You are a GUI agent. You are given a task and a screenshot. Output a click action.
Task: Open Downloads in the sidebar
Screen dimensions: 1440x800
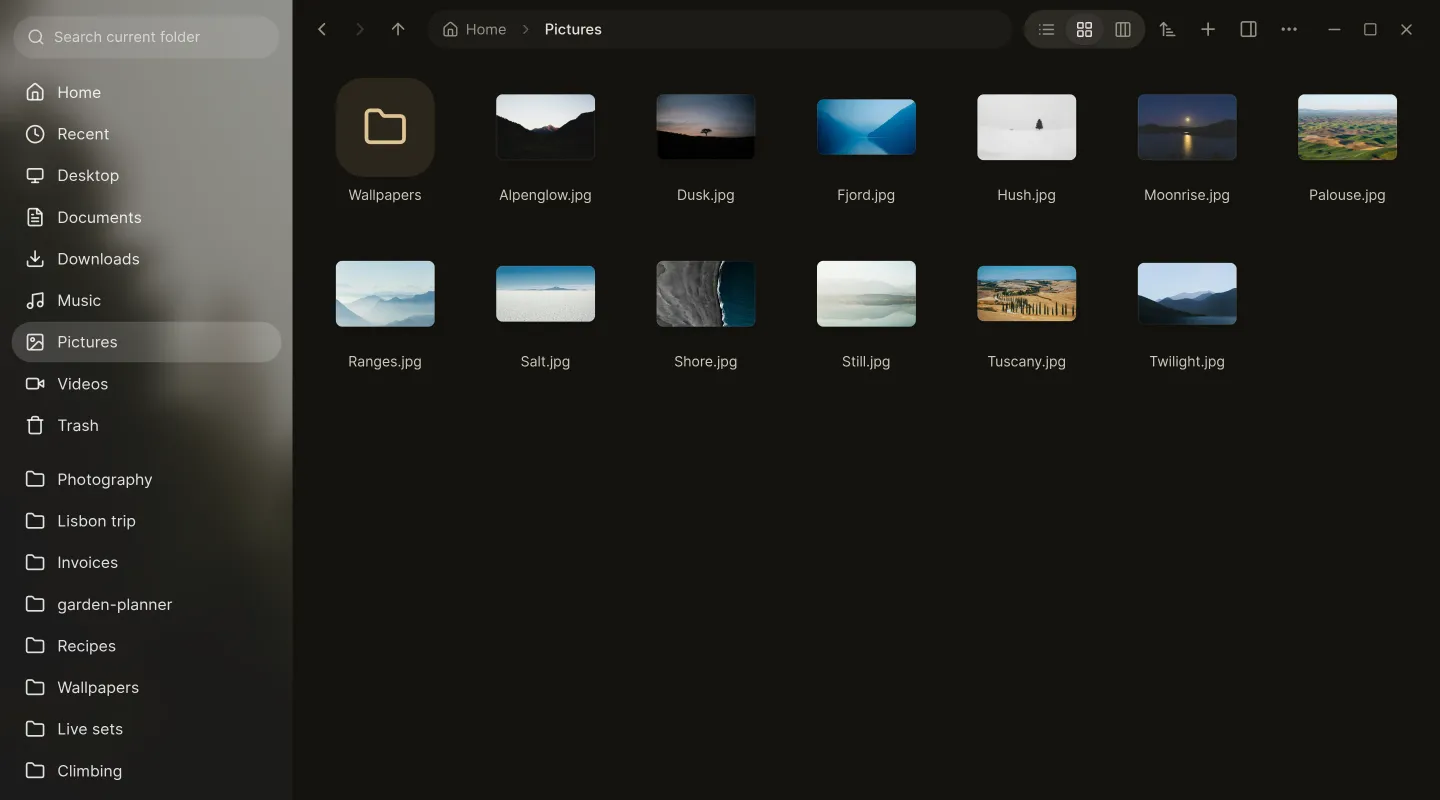tap(146, 259)
